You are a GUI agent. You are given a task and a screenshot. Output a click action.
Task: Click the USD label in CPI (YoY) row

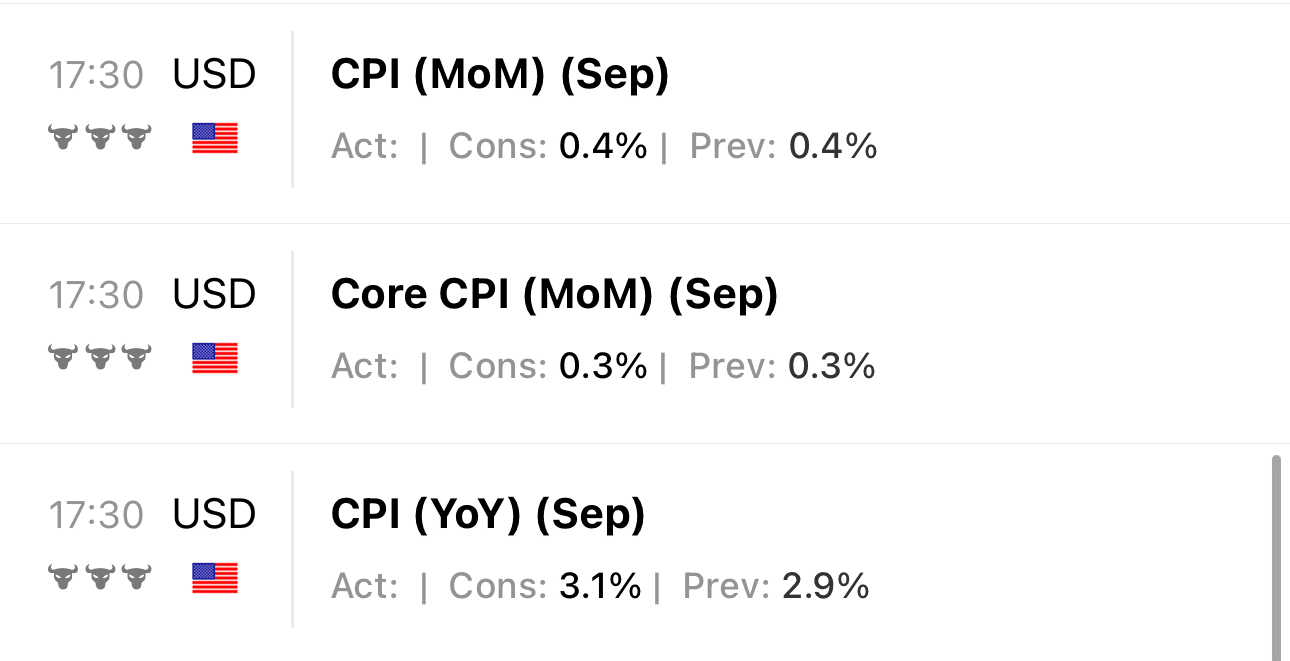[x=214, y=515]
